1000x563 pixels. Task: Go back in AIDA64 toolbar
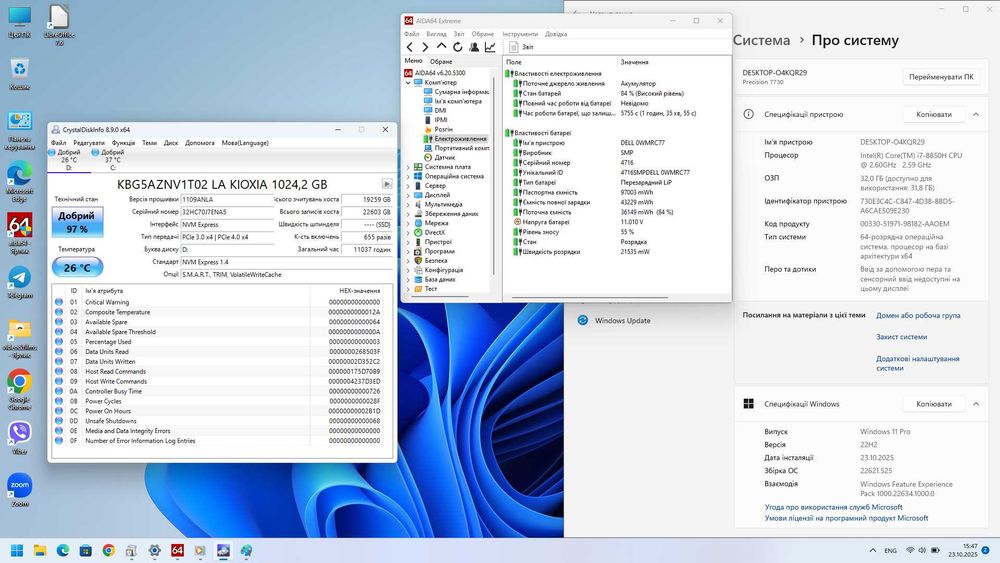click(409, 47)
